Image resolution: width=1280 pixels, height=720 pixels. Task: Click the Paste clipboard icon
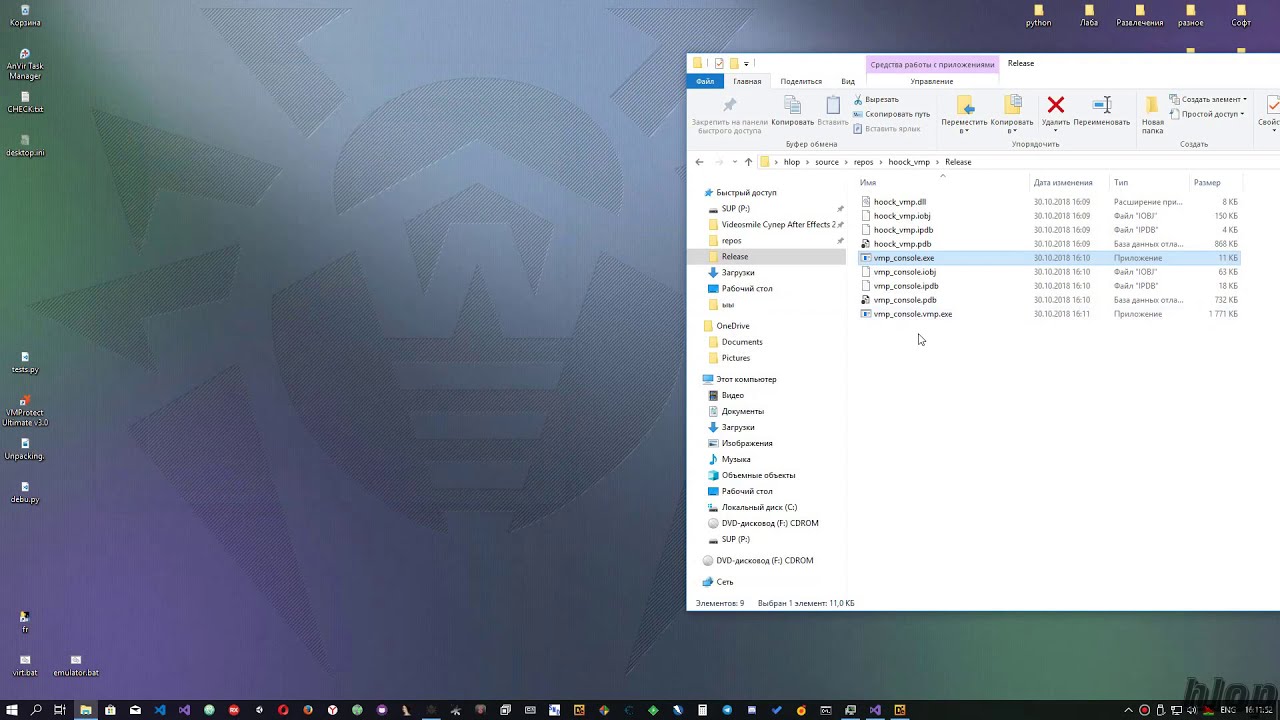tap(833, 106)
